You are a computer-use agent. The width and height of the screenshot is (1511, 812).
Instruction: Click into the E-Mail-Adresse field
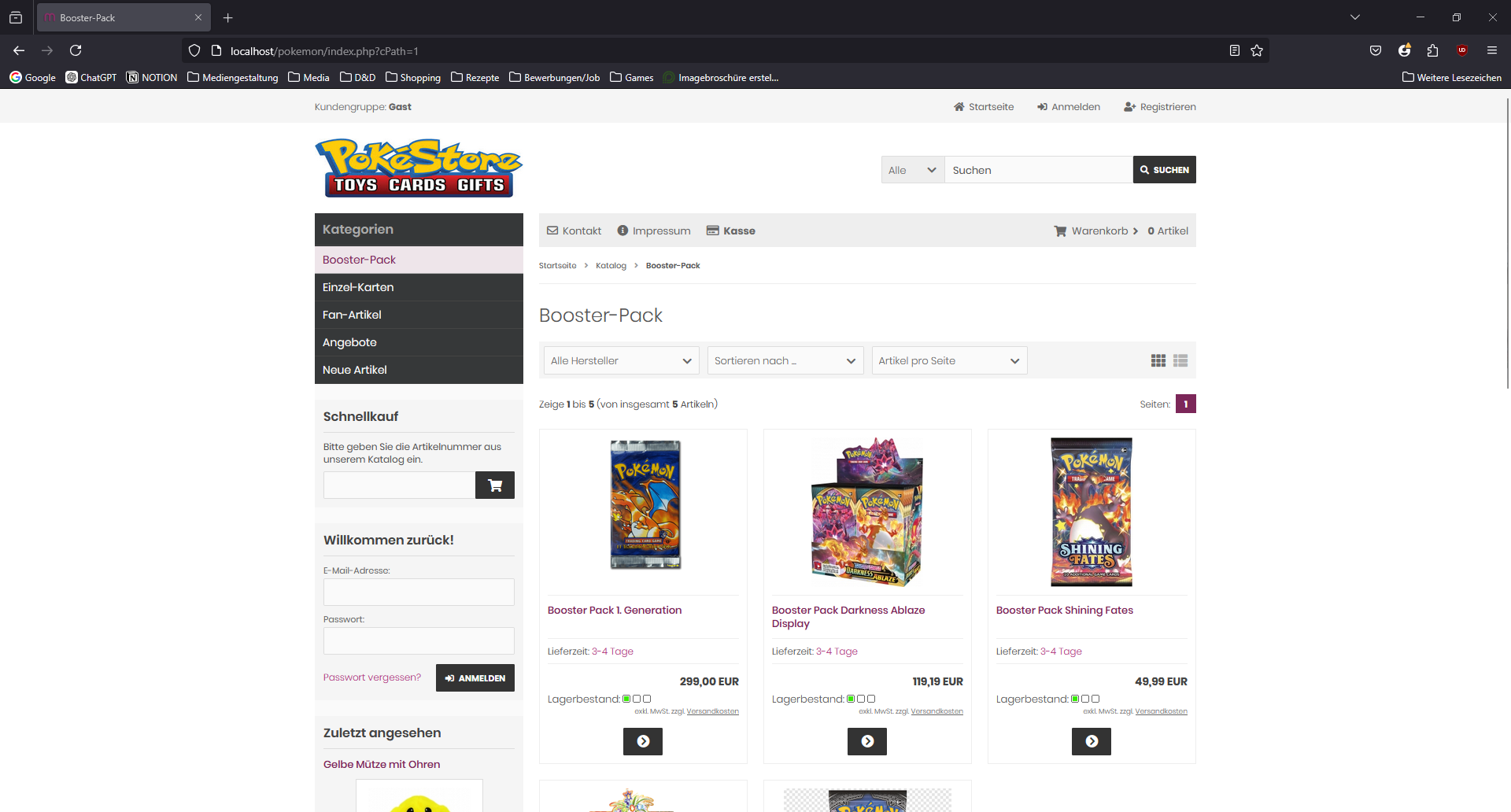coord(419,592)
